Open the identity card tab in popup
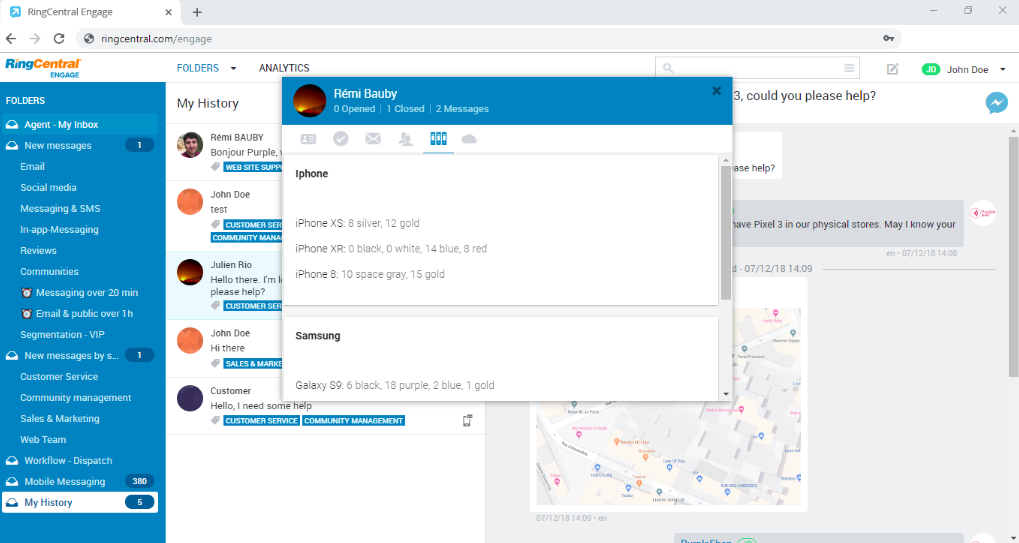1019x543 pixels. coord(308,139)
